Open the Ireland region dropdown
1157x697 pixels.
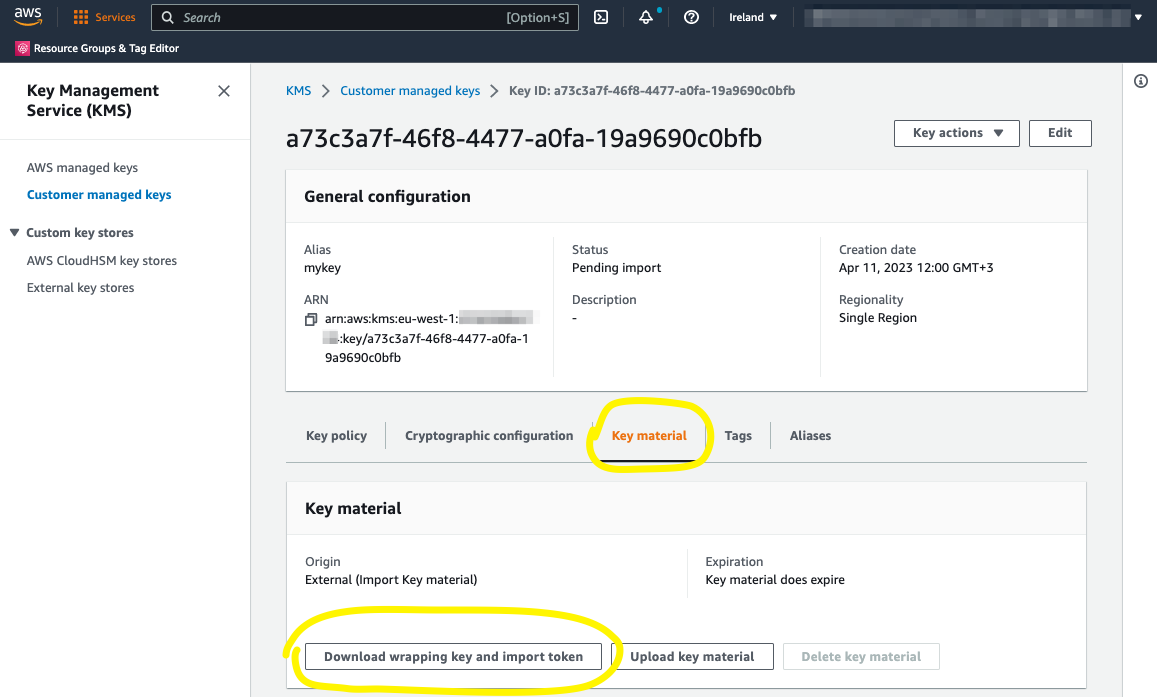tap(753, 17)
